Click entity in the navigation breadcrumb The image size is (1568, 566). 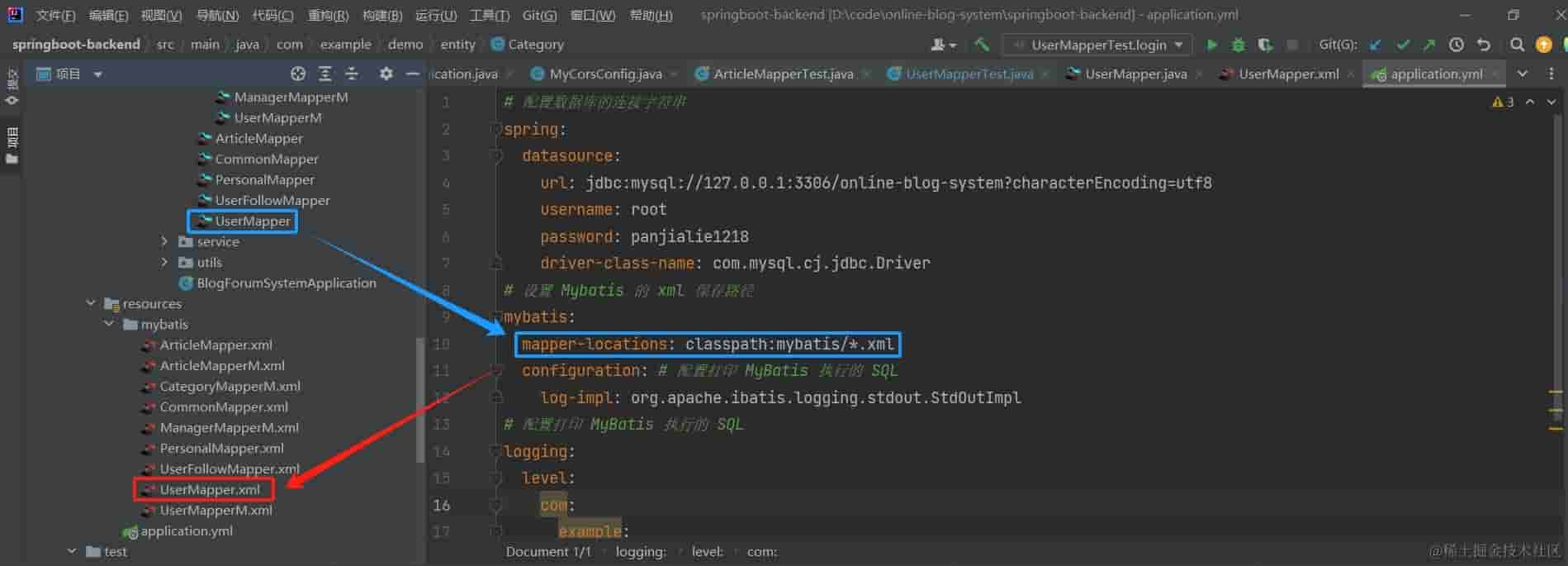(x=457, y=45)
